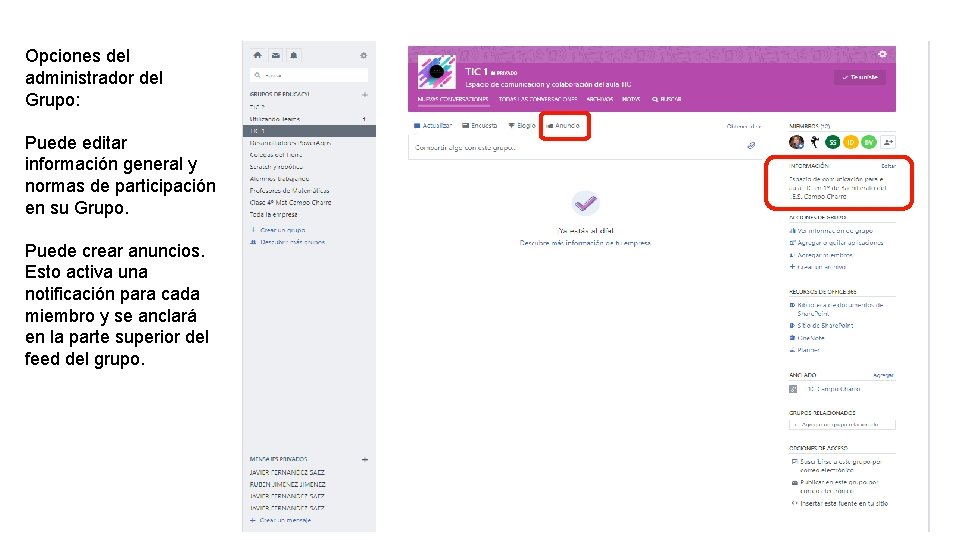Select the Actualizar post type
960x540 pixels.
click(433, 126)
